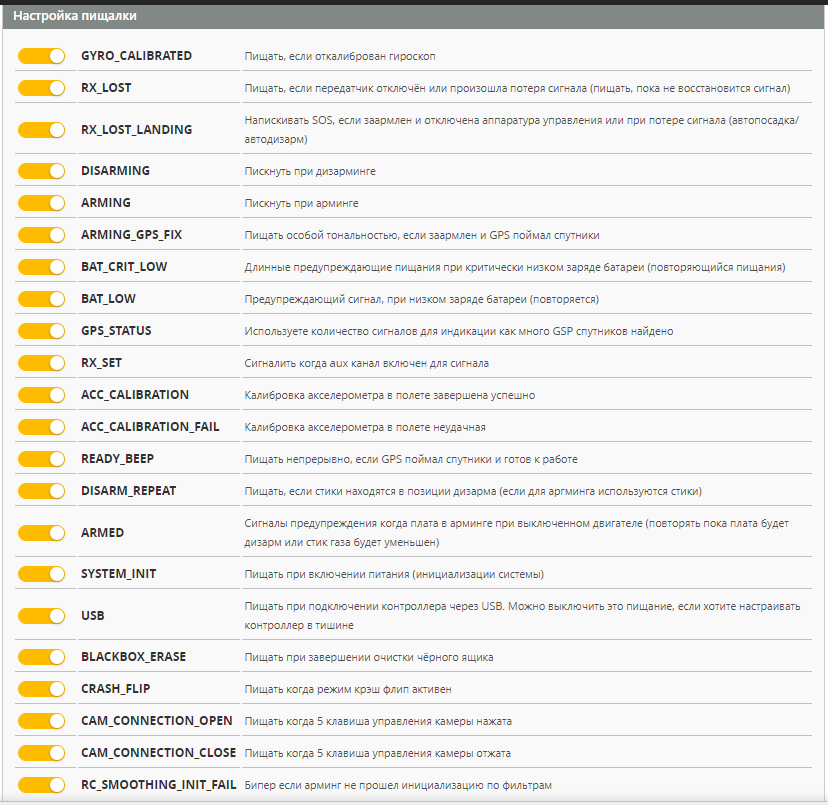
Task: Select the GYRO_CALIBRATED label text
Action: click(136, 56)
